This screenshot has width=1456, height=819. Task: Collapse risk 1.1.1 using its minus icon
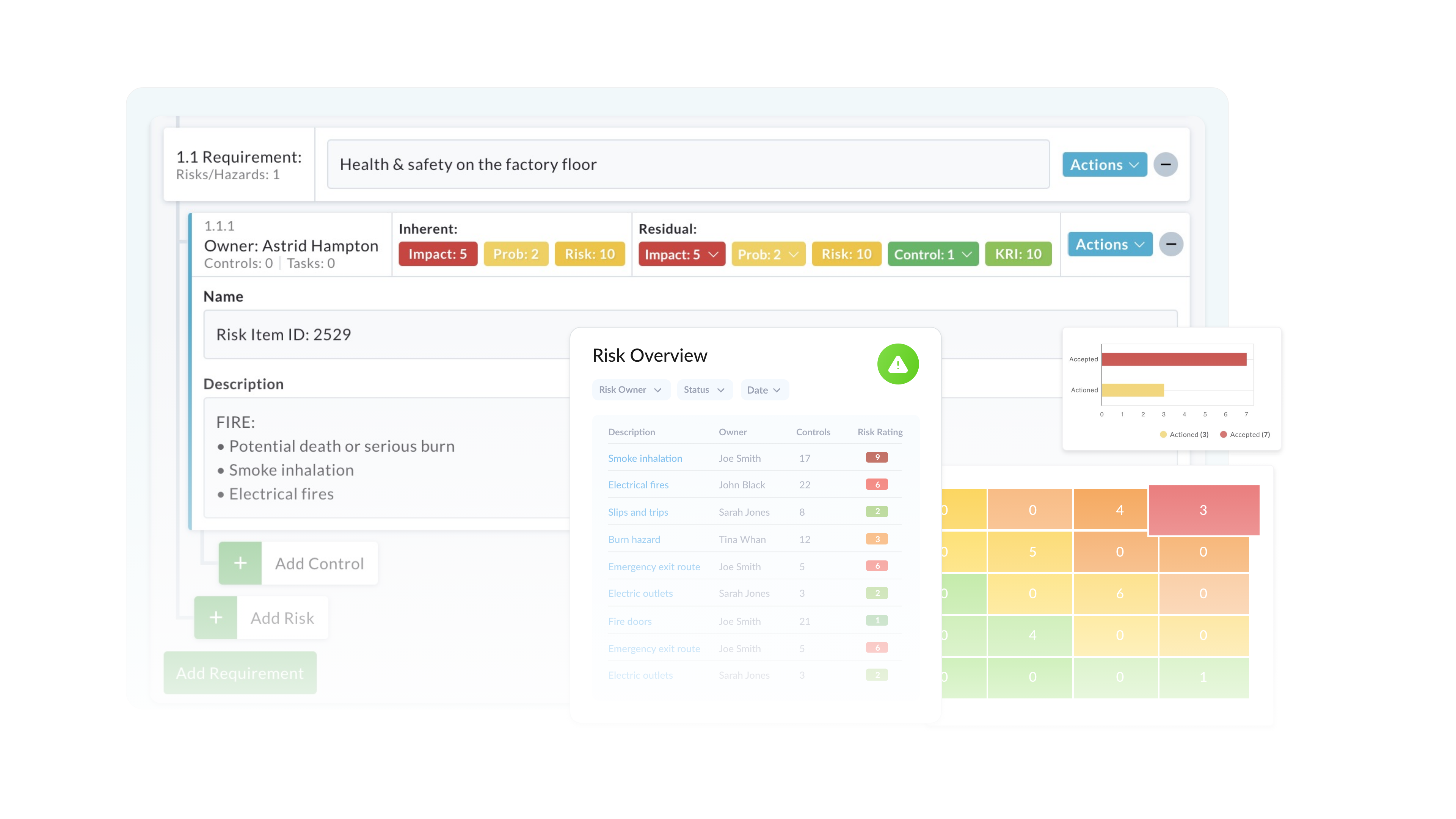click(x=1171, y=244)
